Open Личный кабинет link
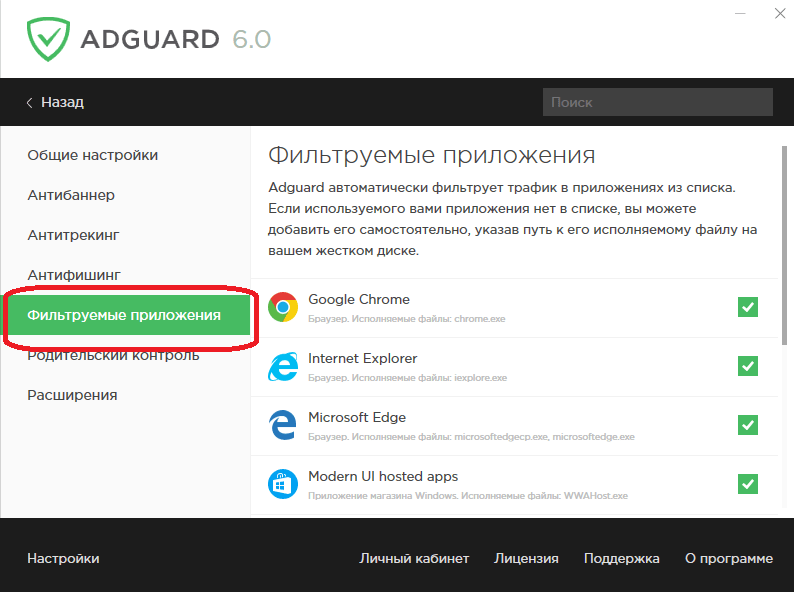Viewport: 794px width, 592px height. click(414, 559)
